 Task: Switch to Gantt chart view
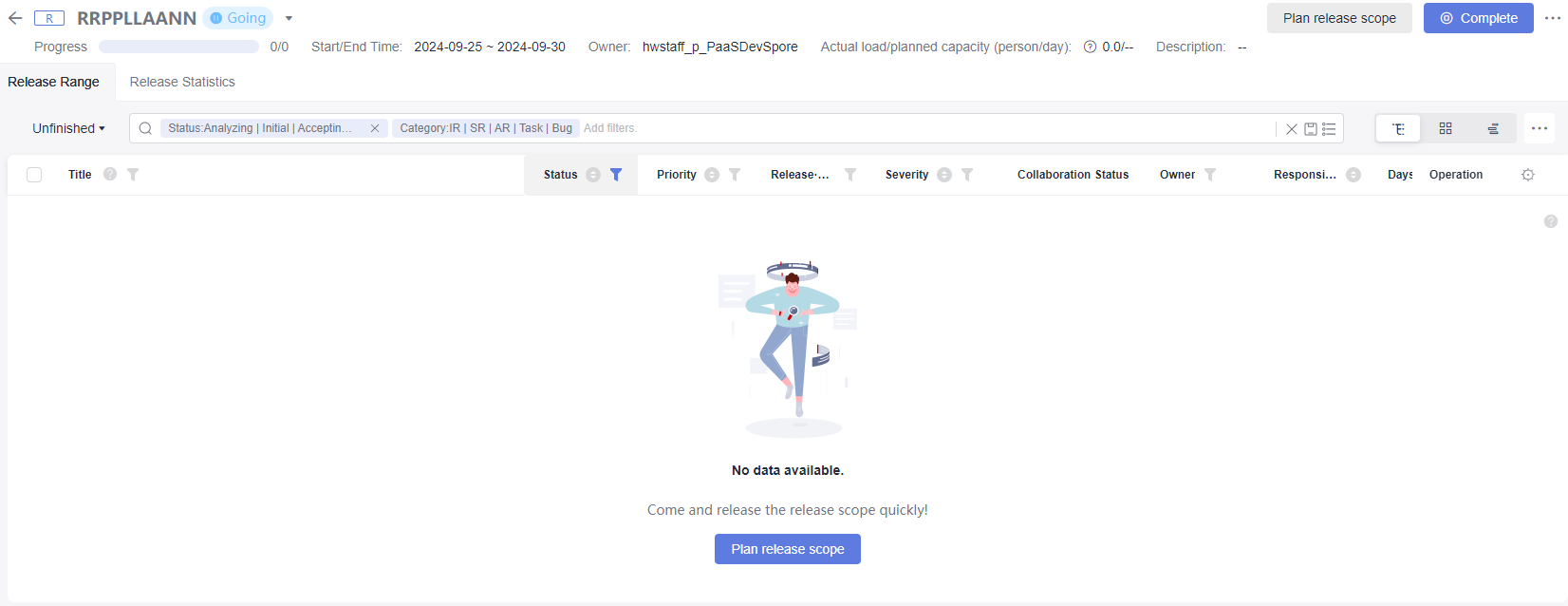pos(1493,128)
